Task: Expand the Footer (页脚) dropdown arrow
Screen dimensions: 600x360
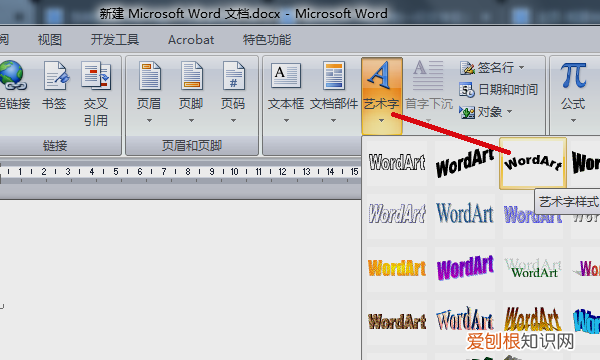Action: (x=191, y=121)
